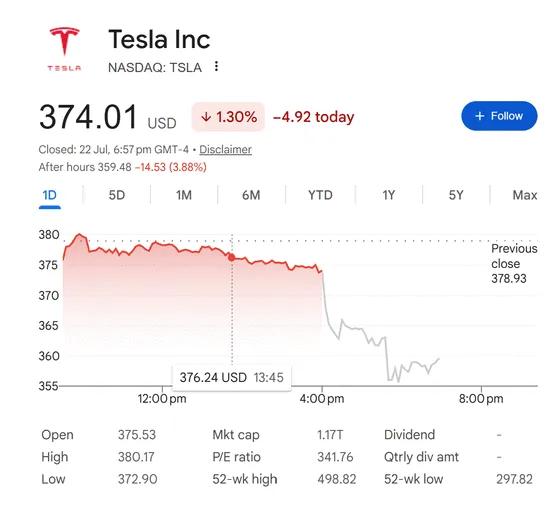The image size is (550, 508).
Task: Click the 52-wk high value 498.82
Action: [x=337, y=479]
